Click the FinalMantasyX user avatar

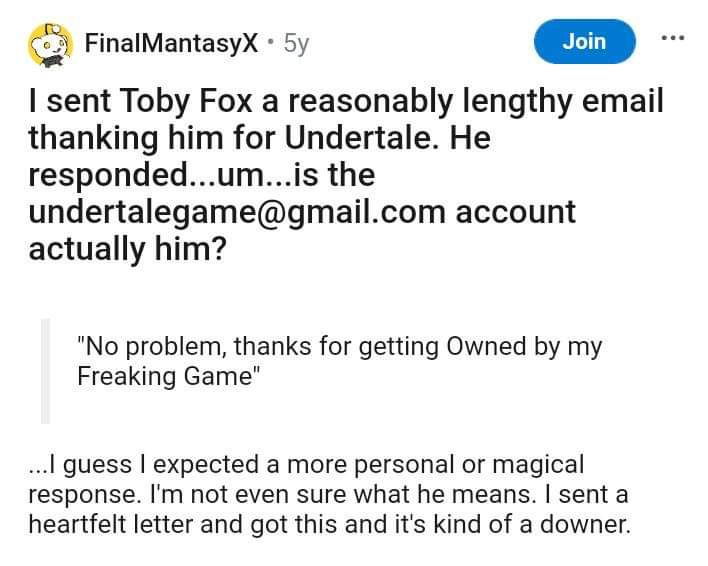tap(48, 42)
